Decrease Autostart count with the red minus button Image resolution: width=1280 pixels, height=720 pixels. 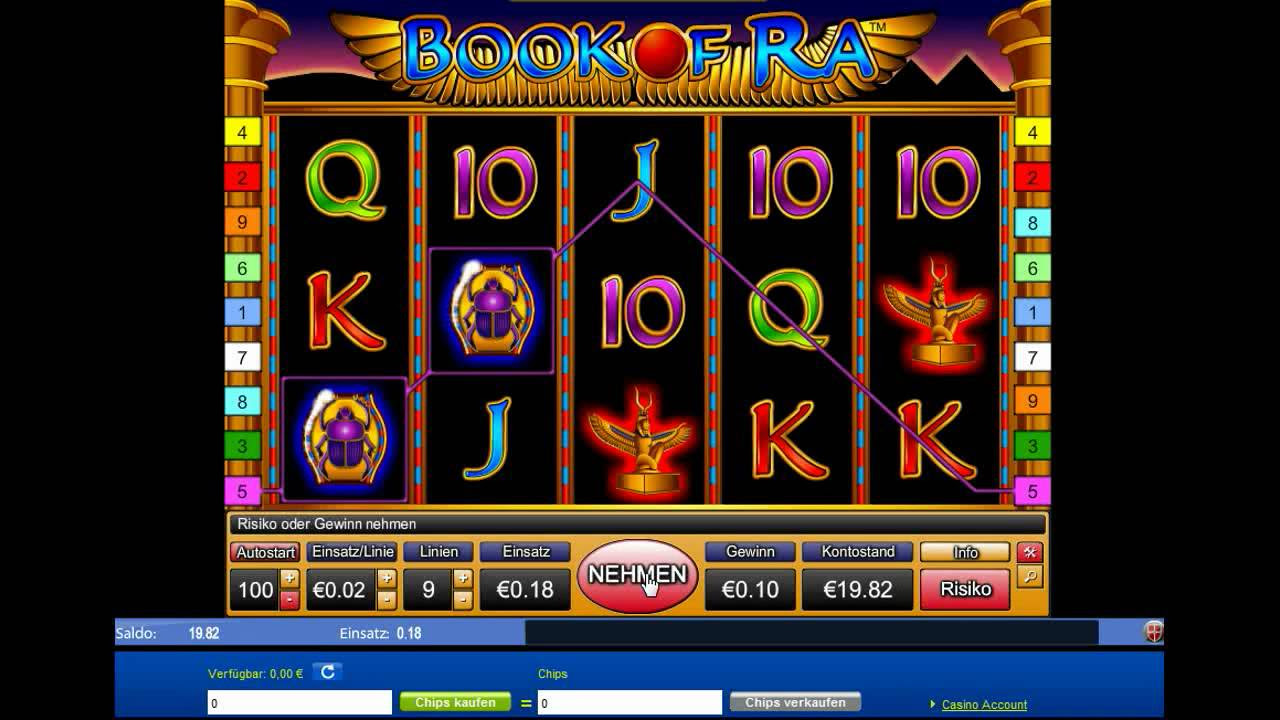click(x=289, y=600)
